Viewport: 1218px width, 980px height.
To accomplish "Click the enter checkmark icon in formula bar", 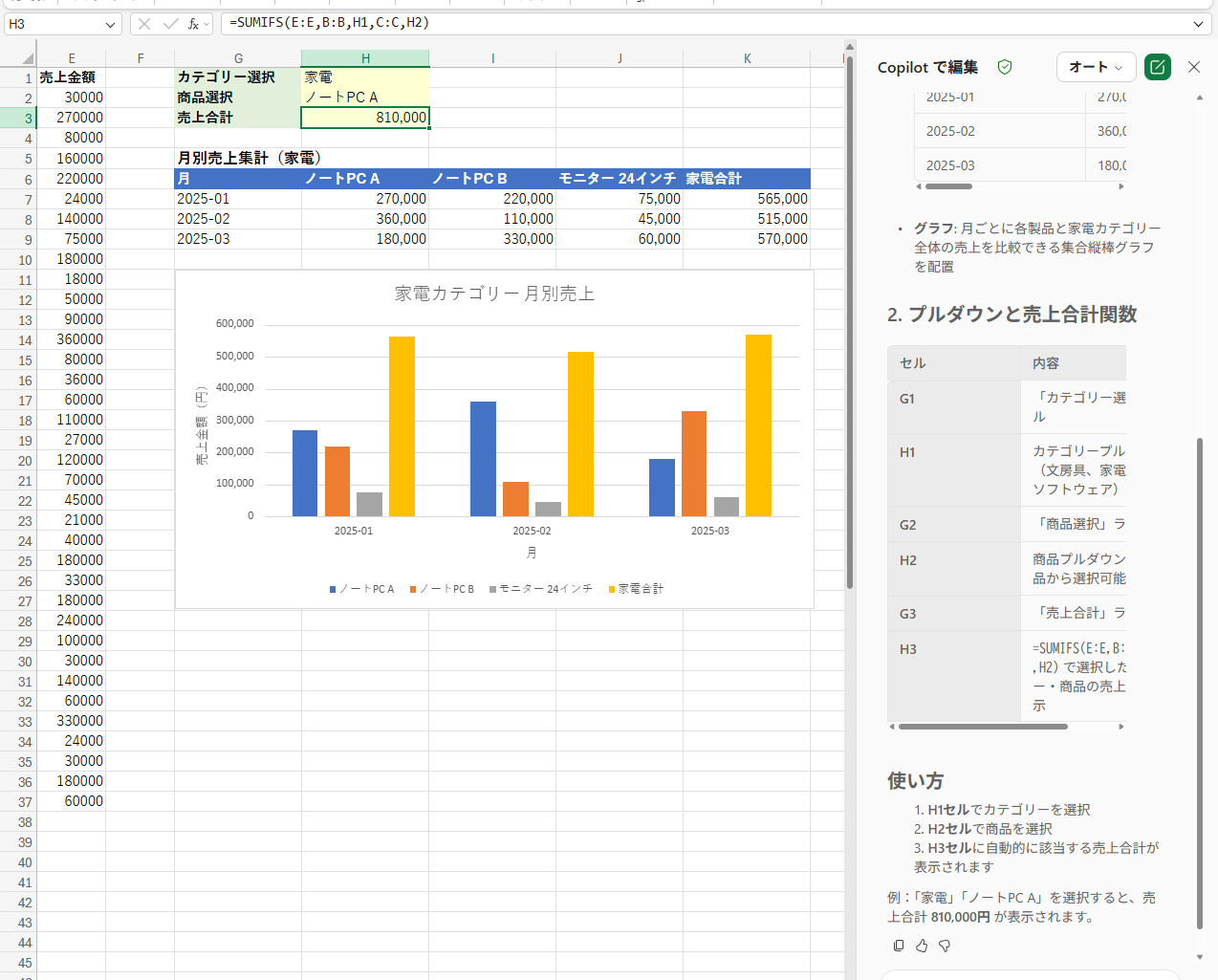I will click(x=170, y=24).
